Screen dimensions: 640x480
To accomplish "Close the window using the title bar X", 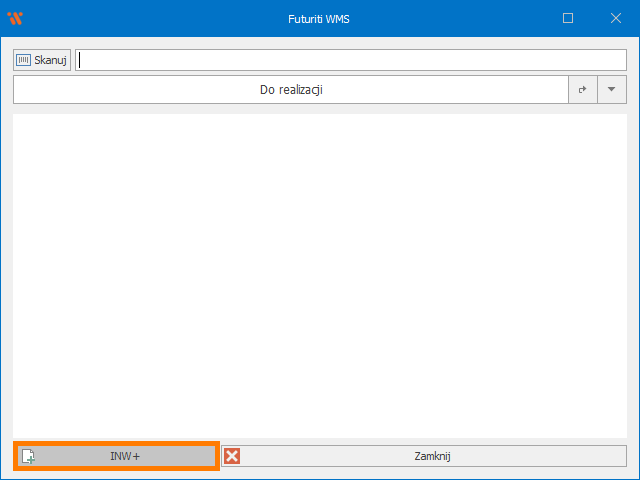I will click(x=614, y=18).
